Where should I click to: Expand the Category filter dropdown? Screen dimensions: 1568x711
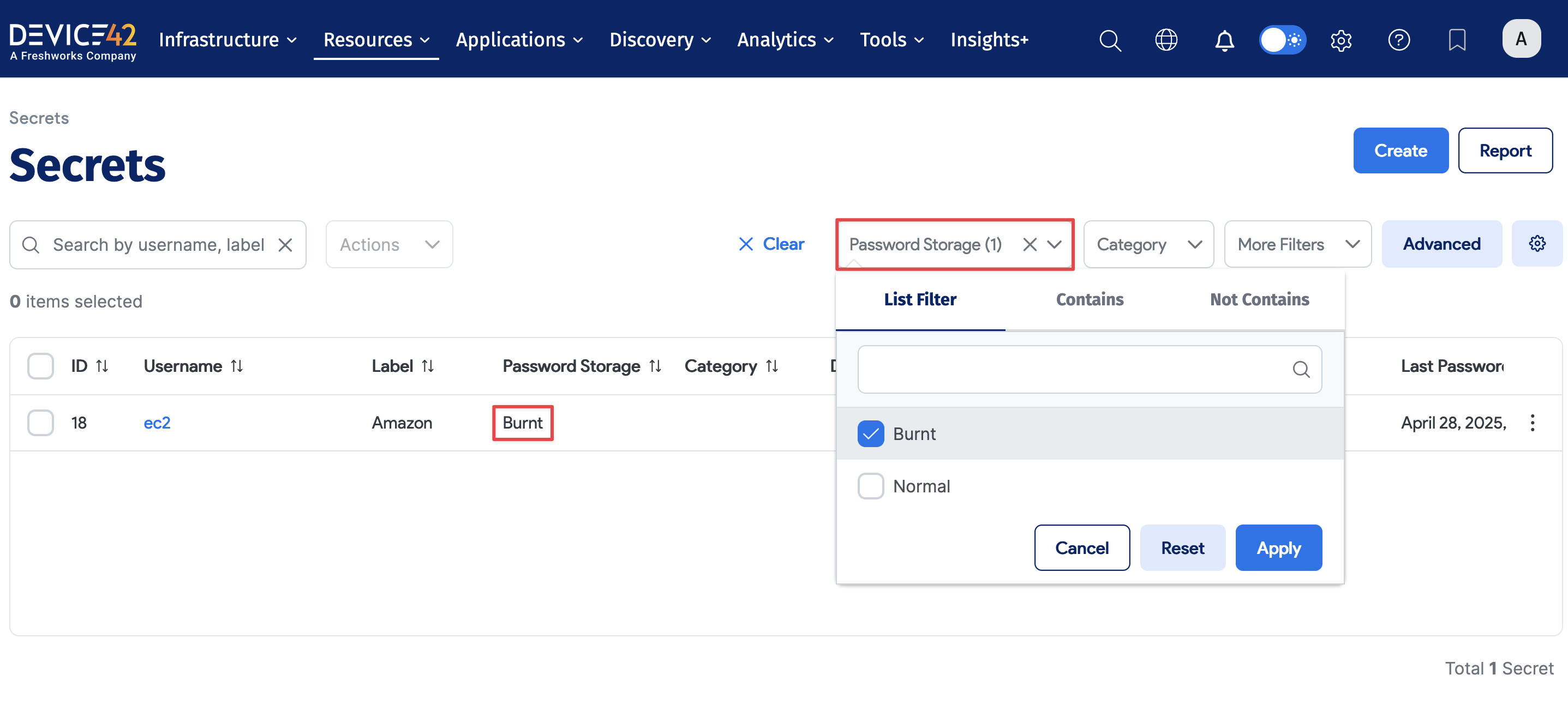[1148, 244]
